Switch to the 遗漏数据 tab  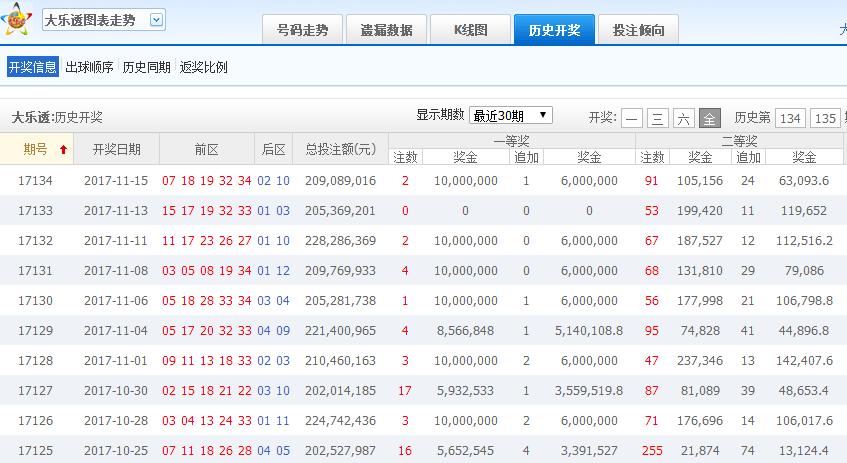(387, 30)
